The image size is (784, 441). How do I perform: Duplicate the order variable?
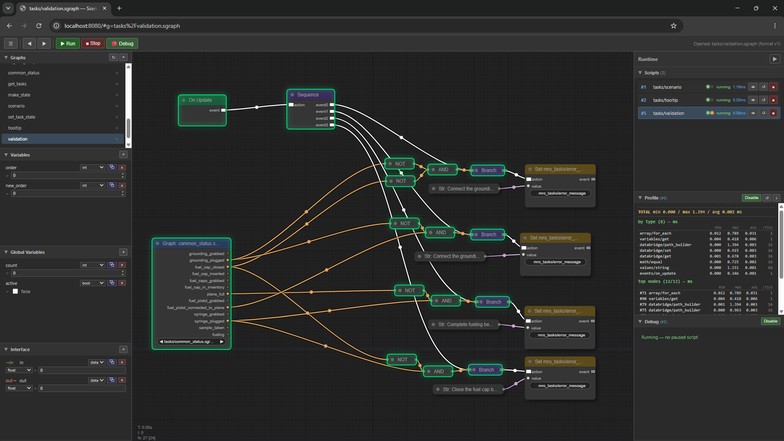click(112, 168)
